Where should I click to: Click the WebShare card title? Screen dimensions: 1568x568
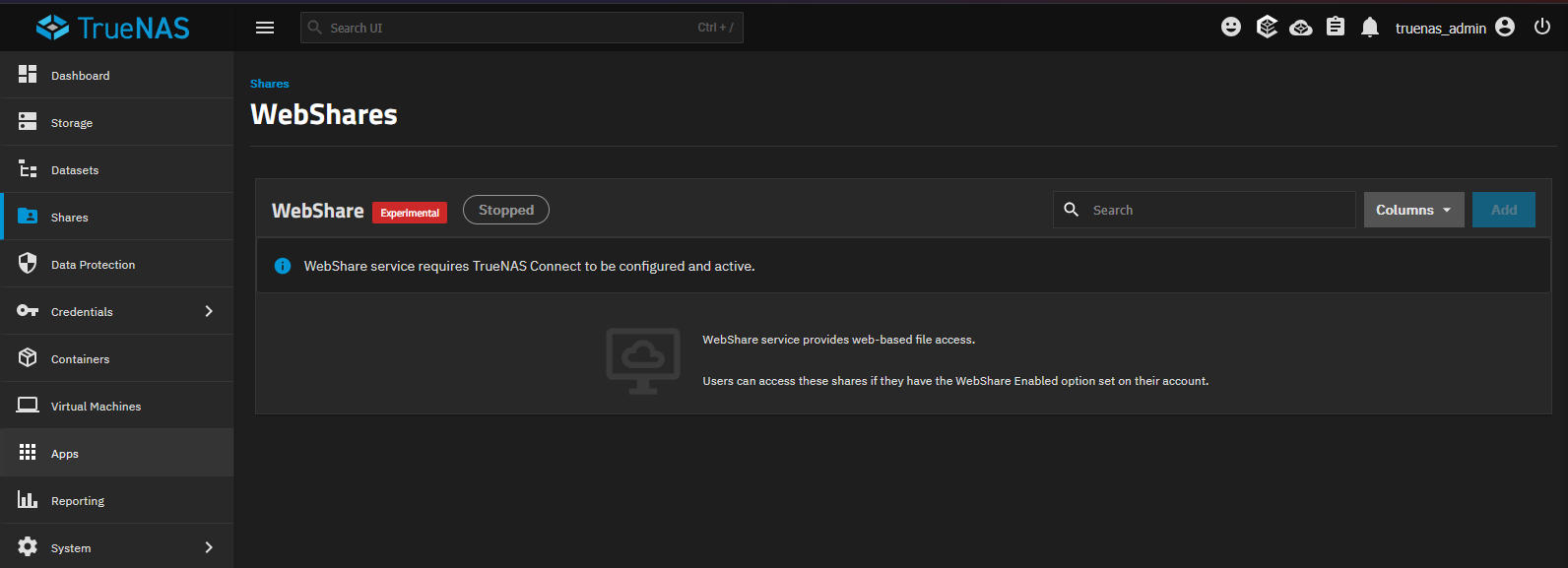[x=318, y=211]
